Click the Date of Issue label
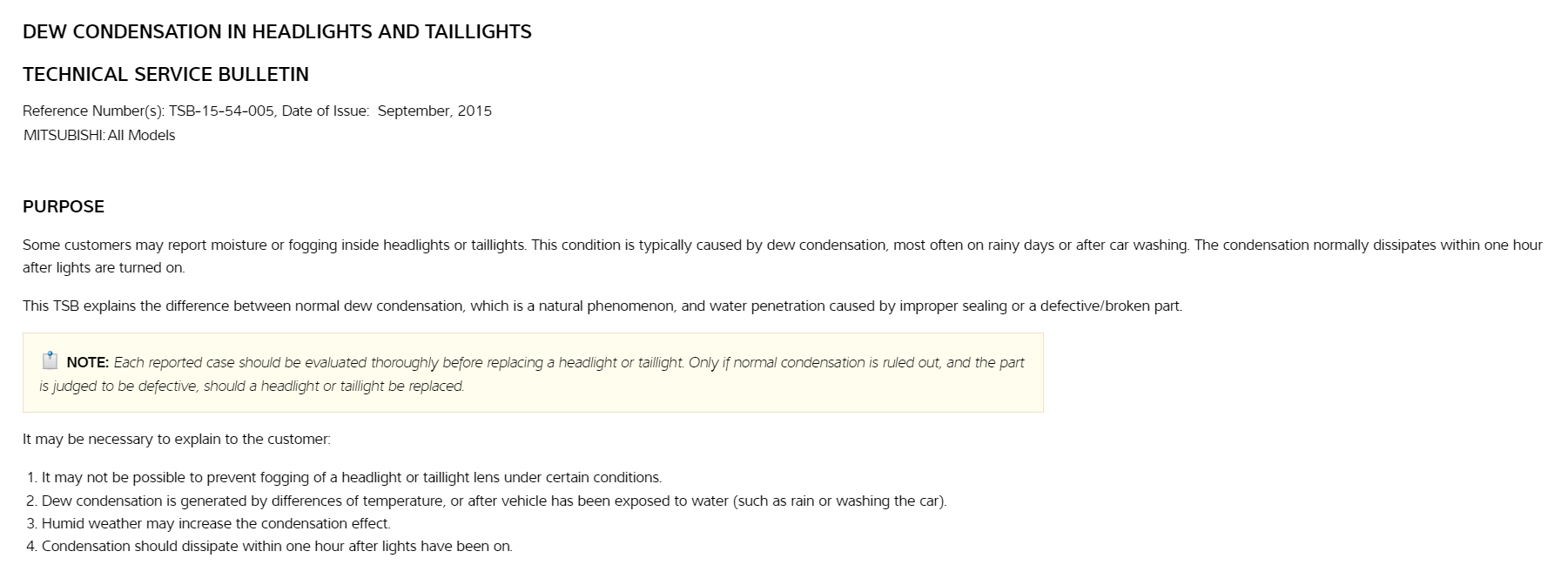 coord(326,111)
